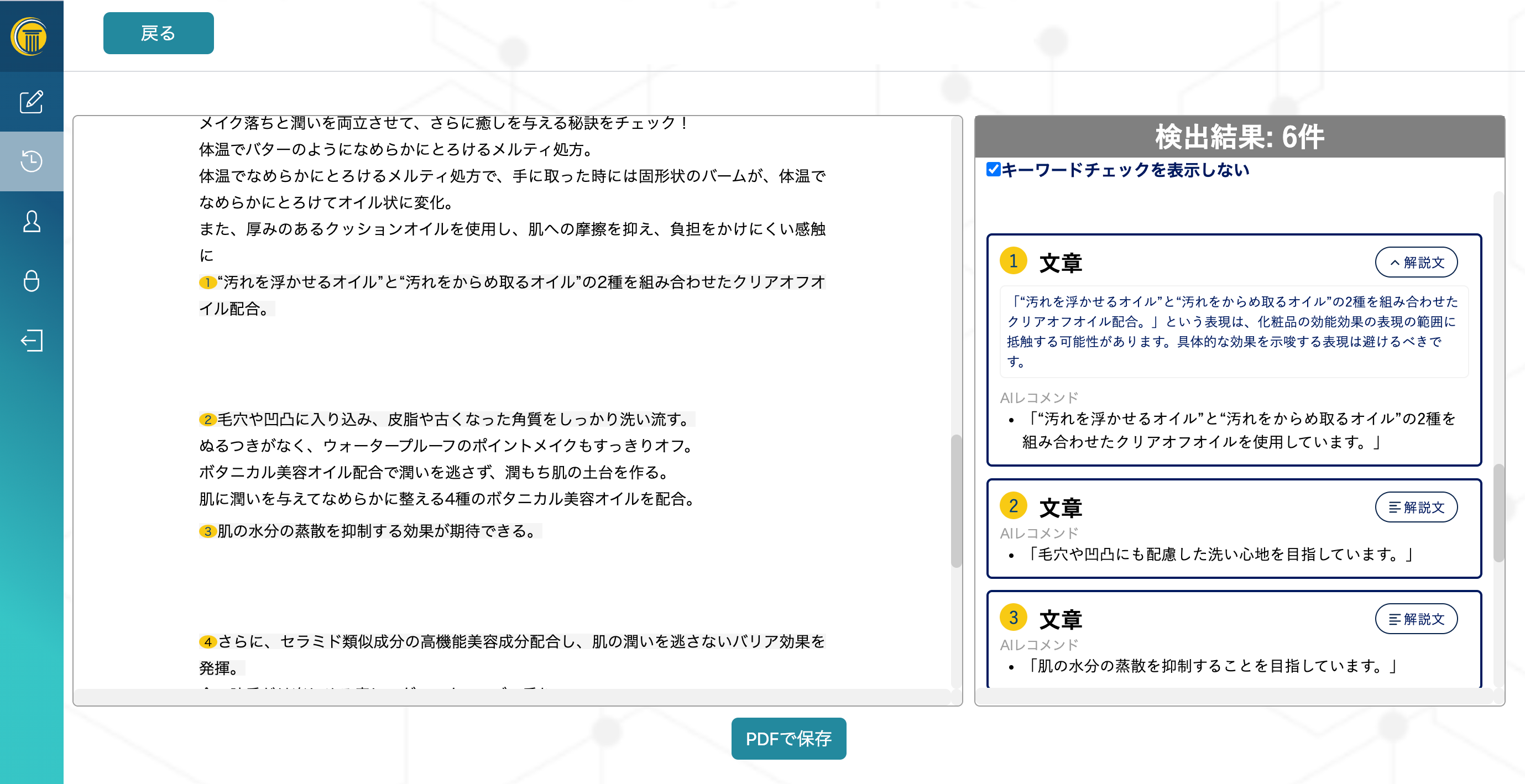Viewport: 1525px width, 784px height.
Task: Click the pillar logo icon in sidebar
Action: pos(30,36)
